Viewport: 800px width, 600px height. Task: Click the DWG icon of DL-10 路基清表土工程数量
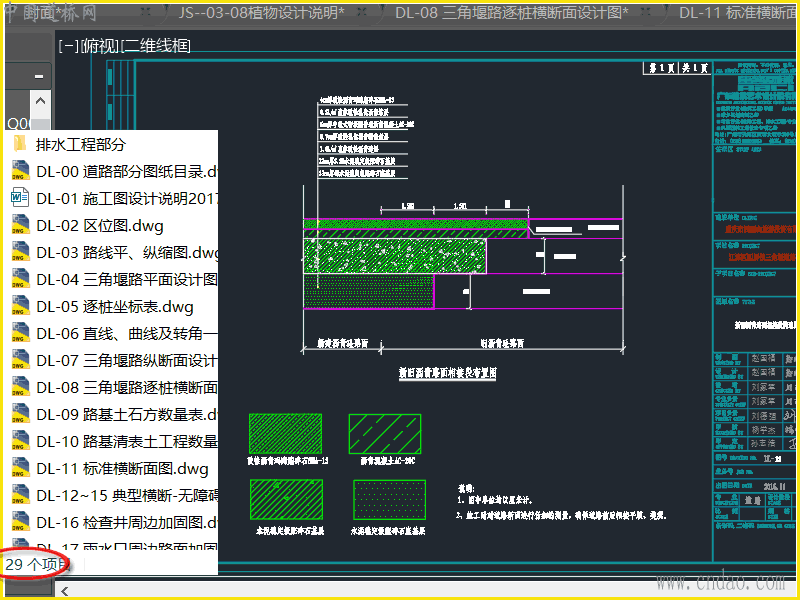point(20,441)
